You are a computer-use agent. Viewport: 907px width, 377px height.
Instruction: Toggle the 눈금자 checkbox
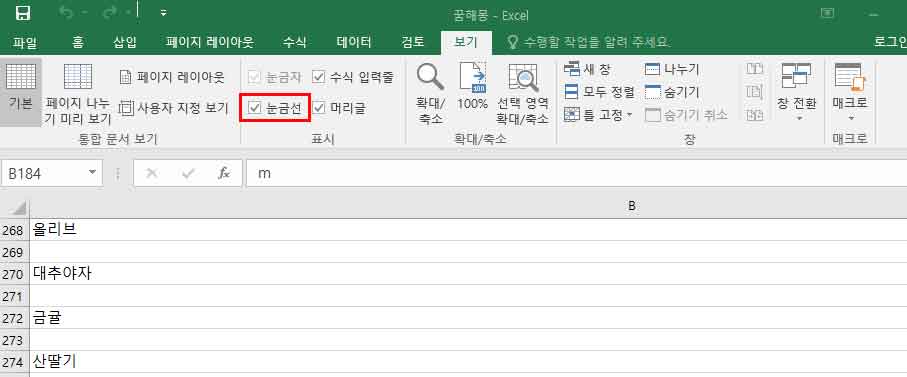(275, 76)
